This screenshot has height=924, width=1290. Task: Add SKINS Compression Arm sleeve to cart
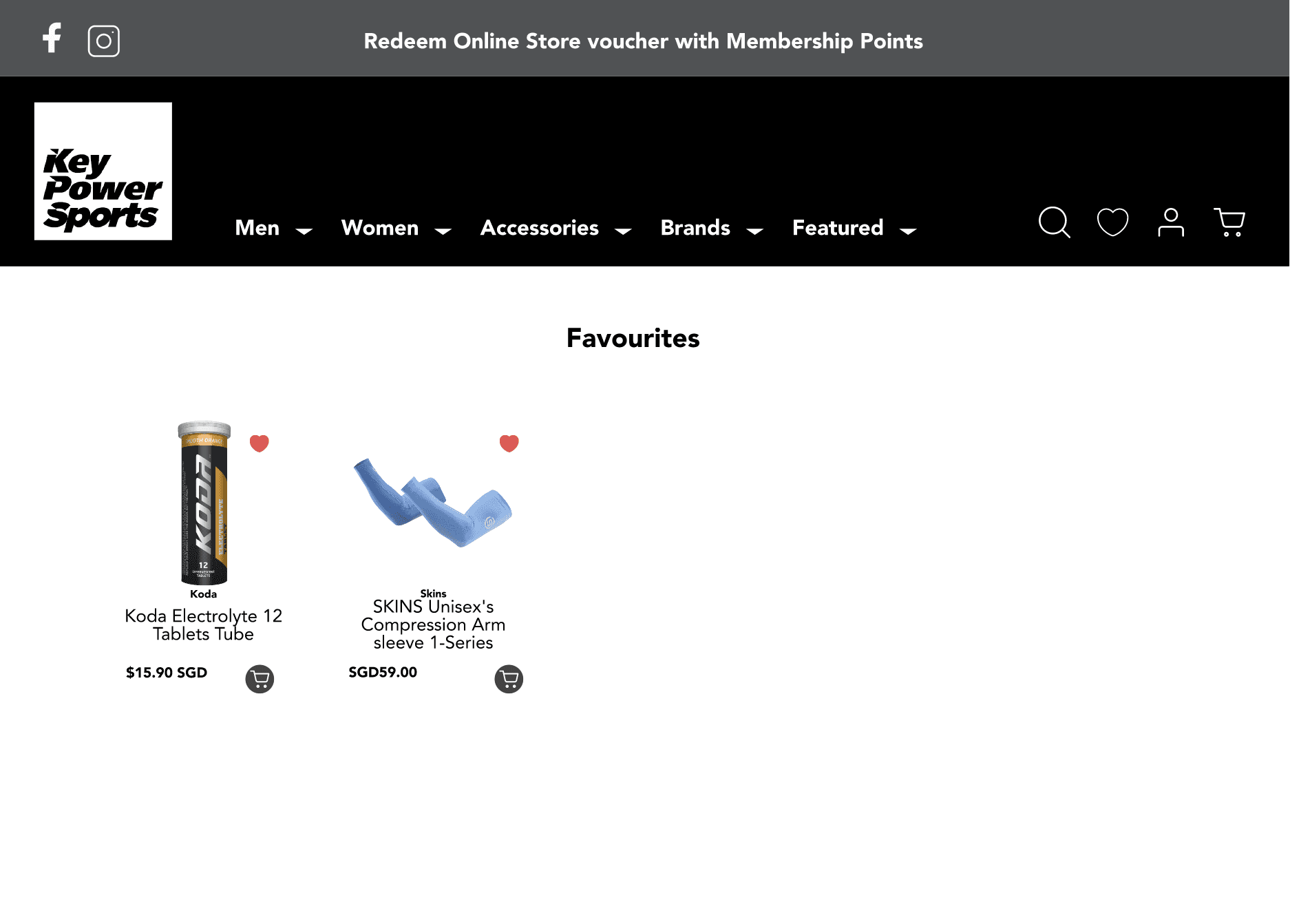[509, 679]
